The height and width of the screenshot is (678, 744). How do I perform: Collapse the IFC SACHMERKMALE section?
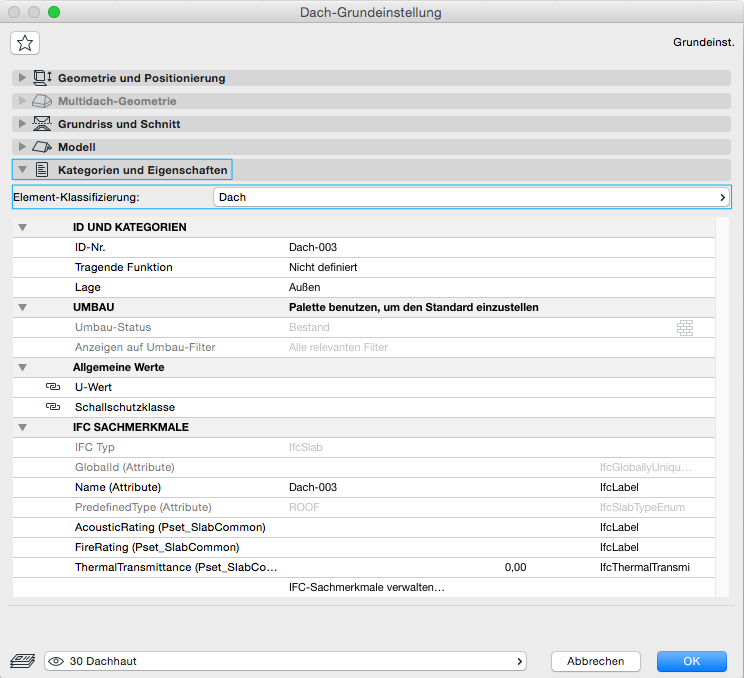[23, 427]
